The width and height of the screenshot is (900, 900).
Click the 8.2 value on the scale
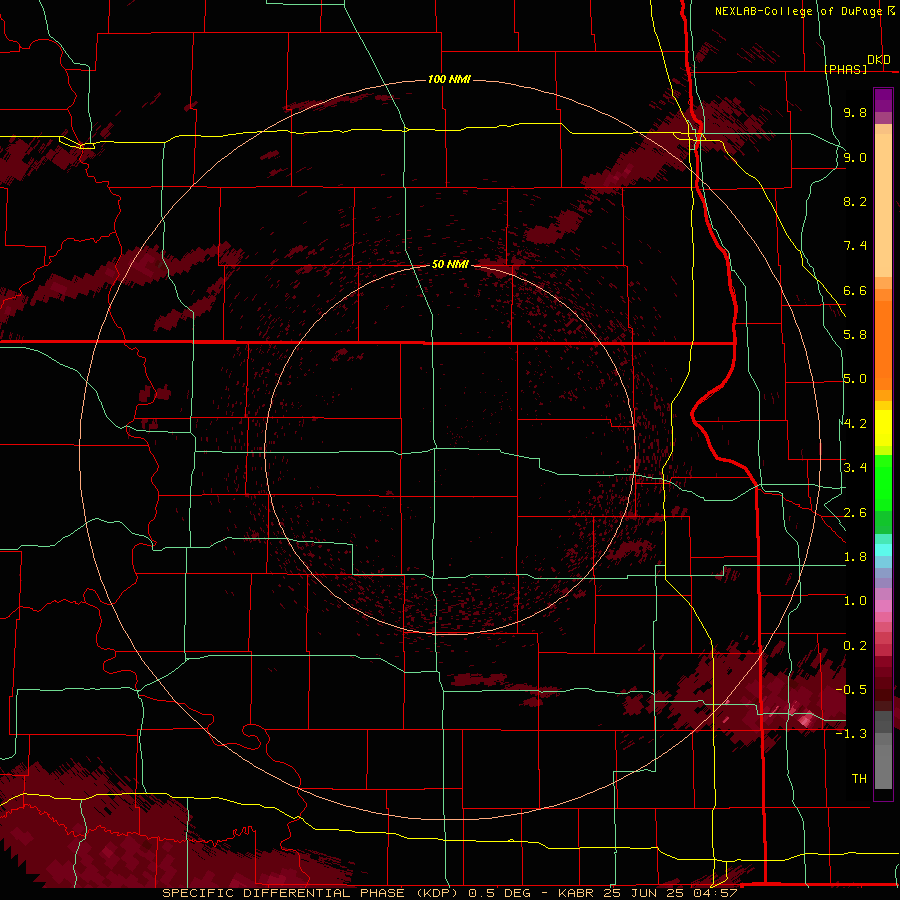[855, 201]
